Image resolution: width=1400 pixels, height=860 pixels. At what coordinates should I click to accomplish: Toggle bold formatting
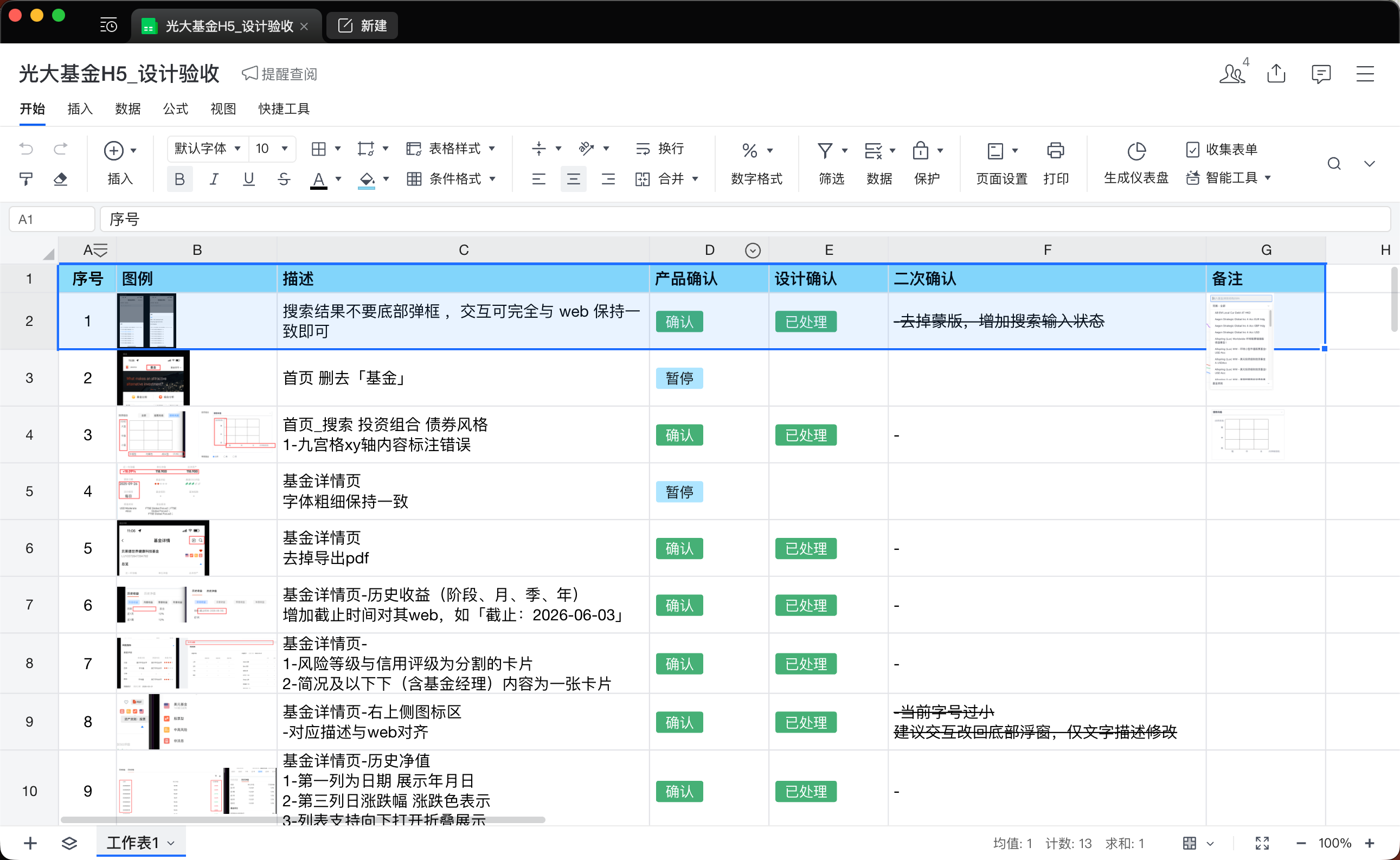point(179,179)
